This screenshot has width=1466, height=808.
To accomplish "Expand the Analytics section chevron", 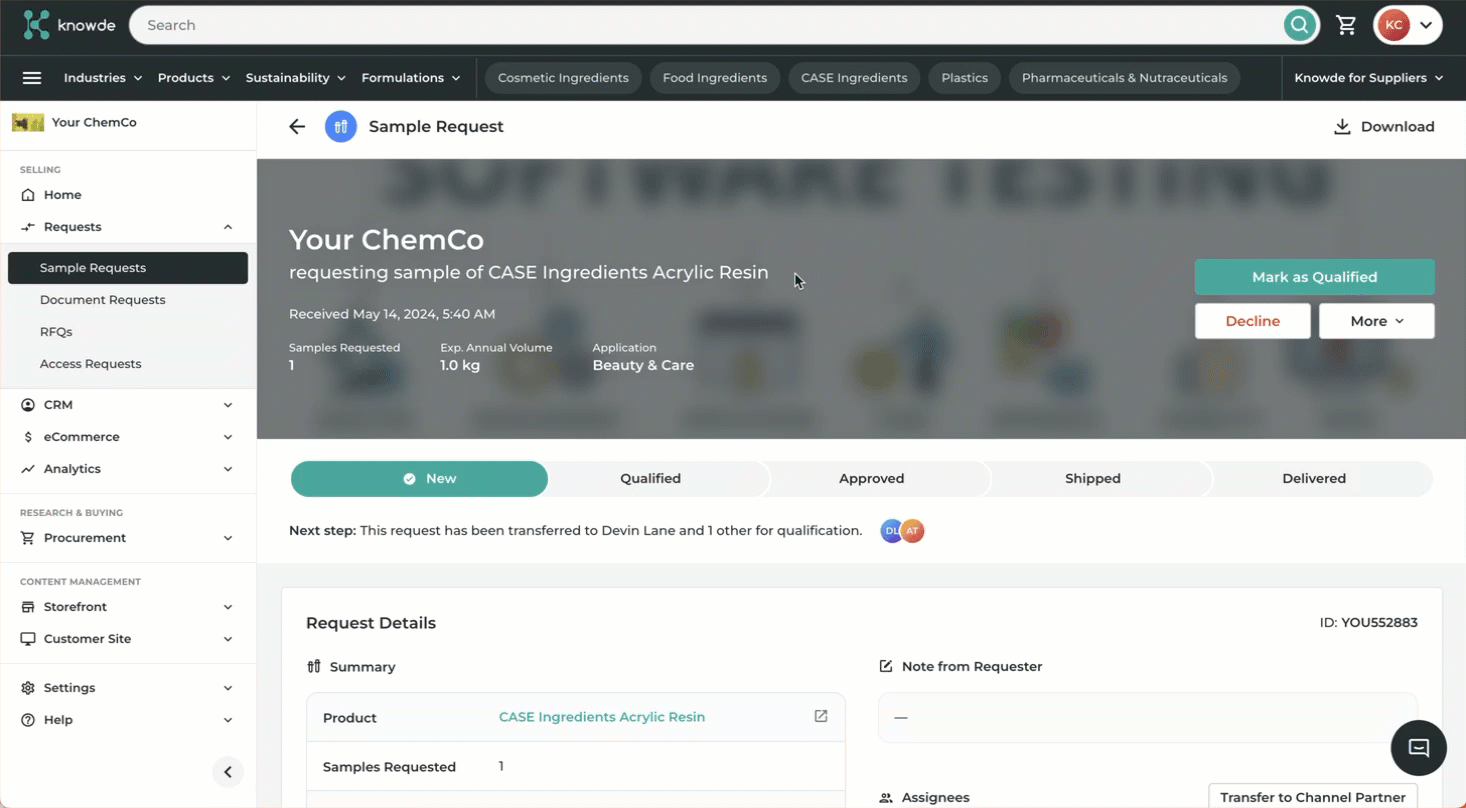I will [228, 469].
